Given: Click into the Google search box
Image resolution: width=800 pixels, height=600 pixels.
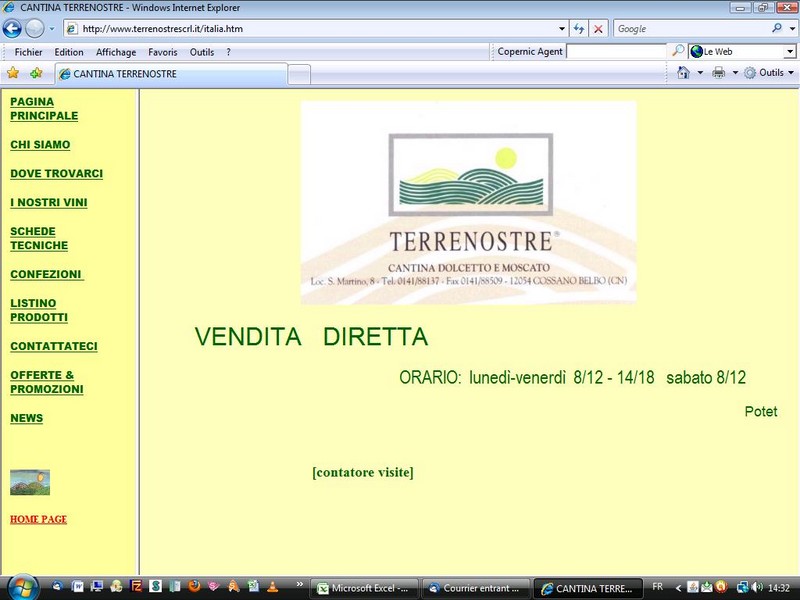Looking at the screenshot, I should coord(691,29).
